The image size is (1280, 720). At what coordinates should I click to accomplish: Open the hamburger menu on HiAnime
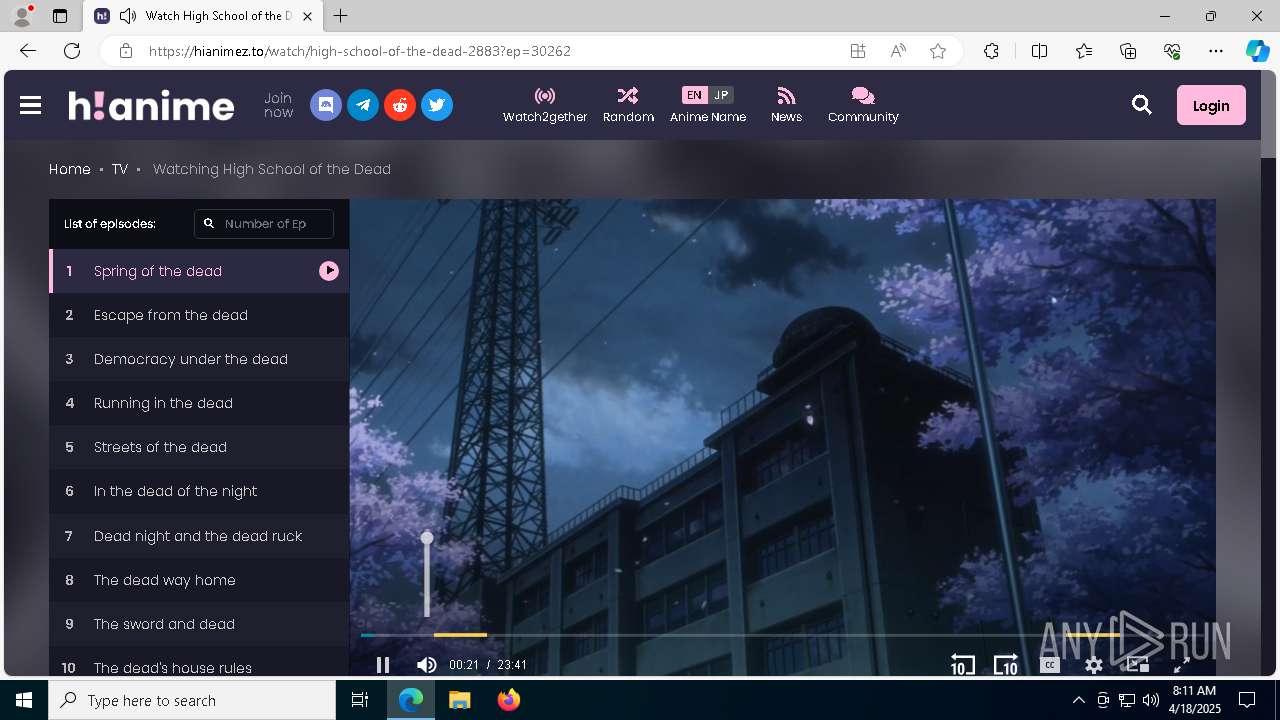[30, 105]
